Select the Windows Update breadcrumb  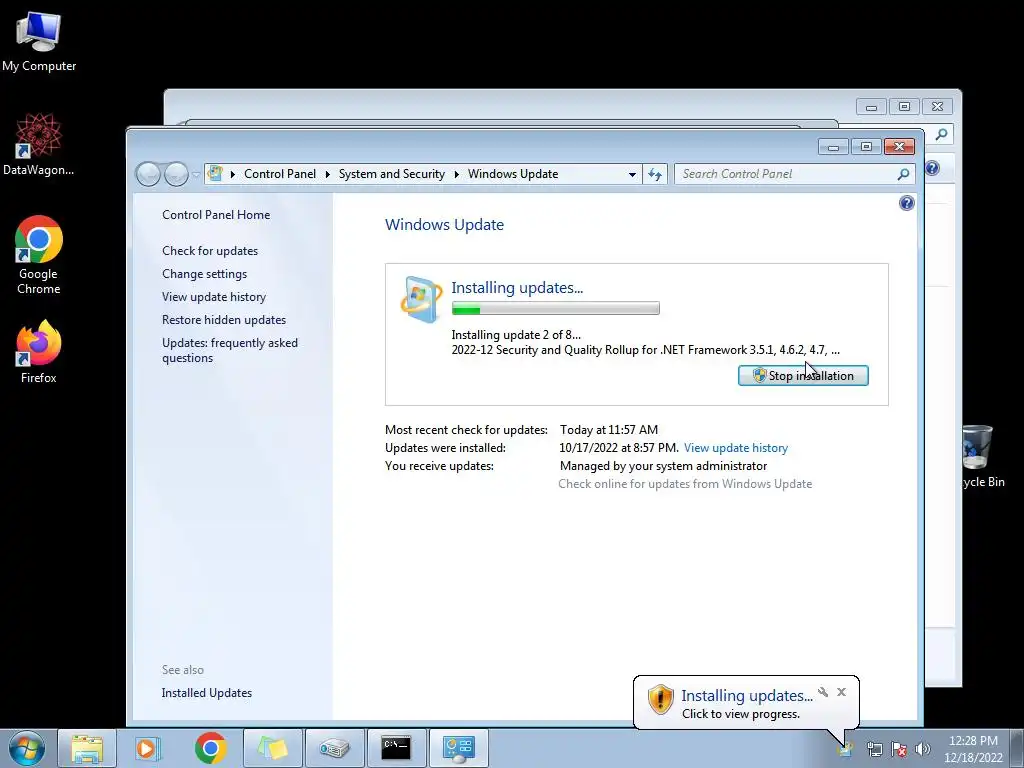pos(513,174)
